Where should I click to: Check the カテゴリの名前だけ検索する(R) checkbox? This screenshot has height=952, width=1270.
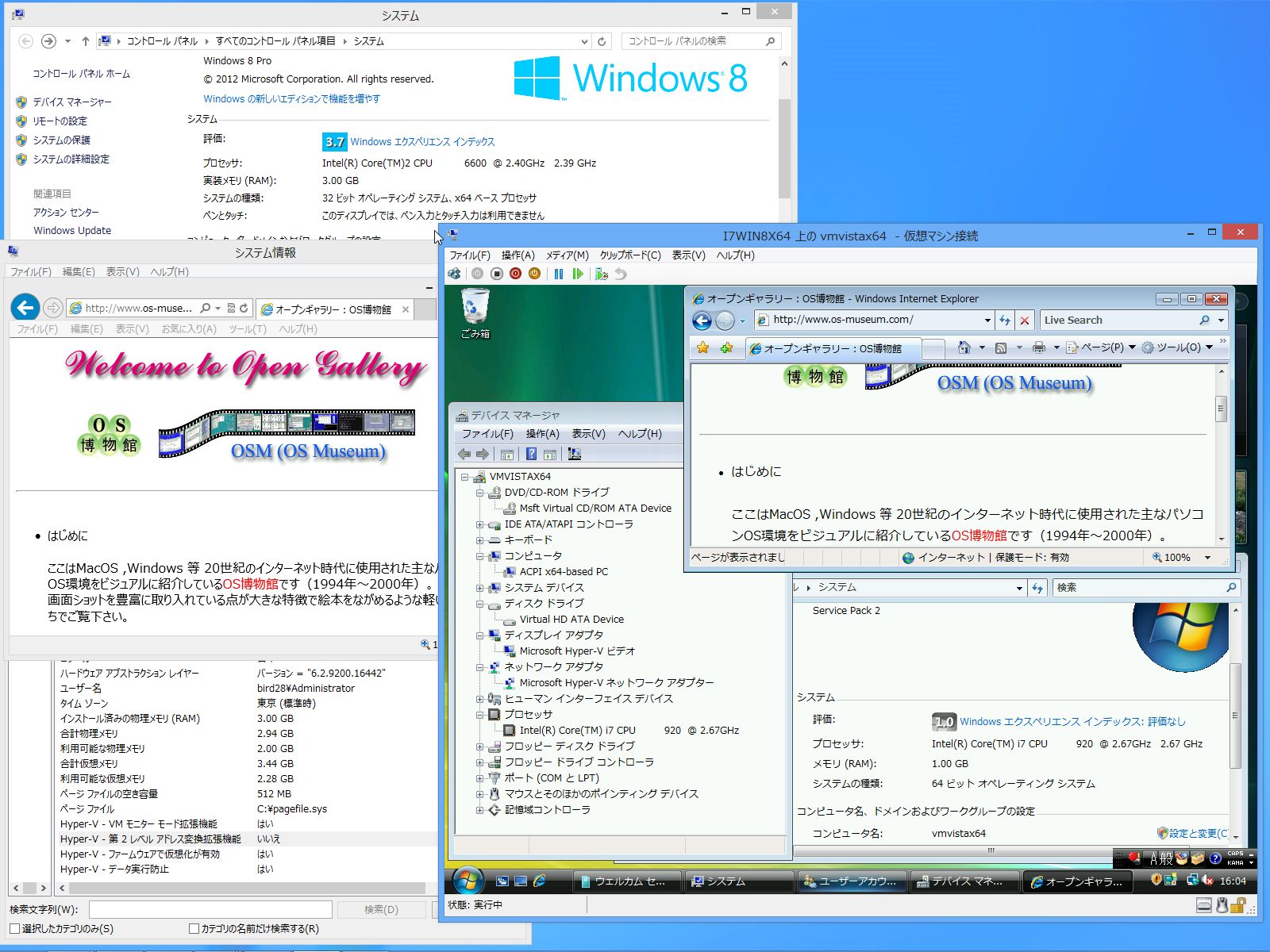point(194,928)
